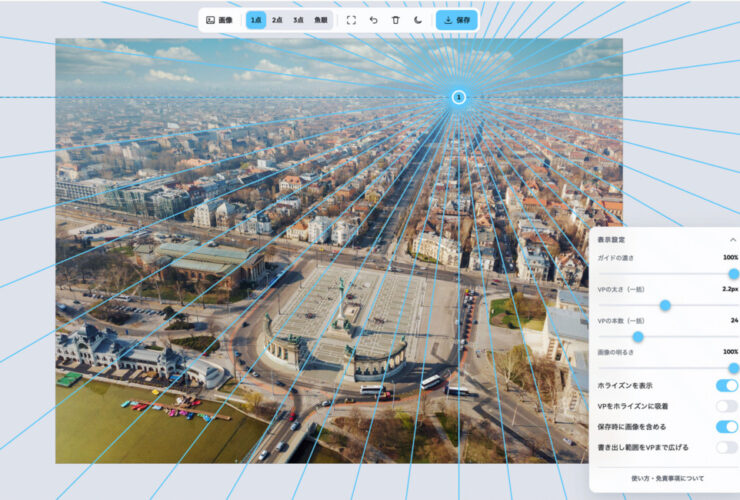Switch to 3点 perspective mode

tap(298, 20)
